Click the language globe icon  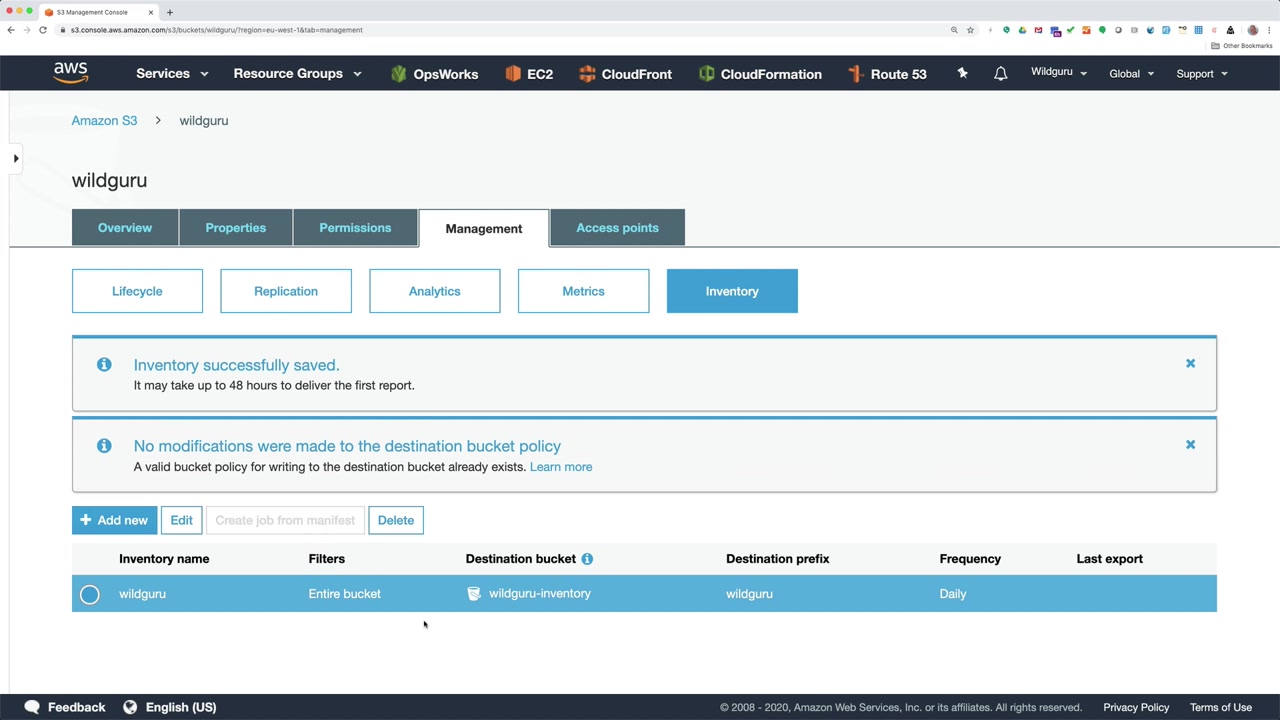point(130,707)
